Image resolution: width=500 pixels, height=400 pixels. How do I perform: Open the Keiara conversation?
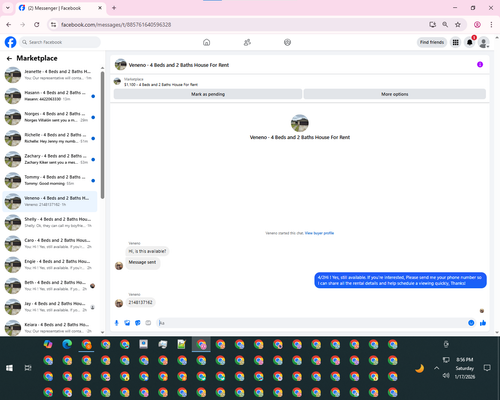click(x=50, y=328)
